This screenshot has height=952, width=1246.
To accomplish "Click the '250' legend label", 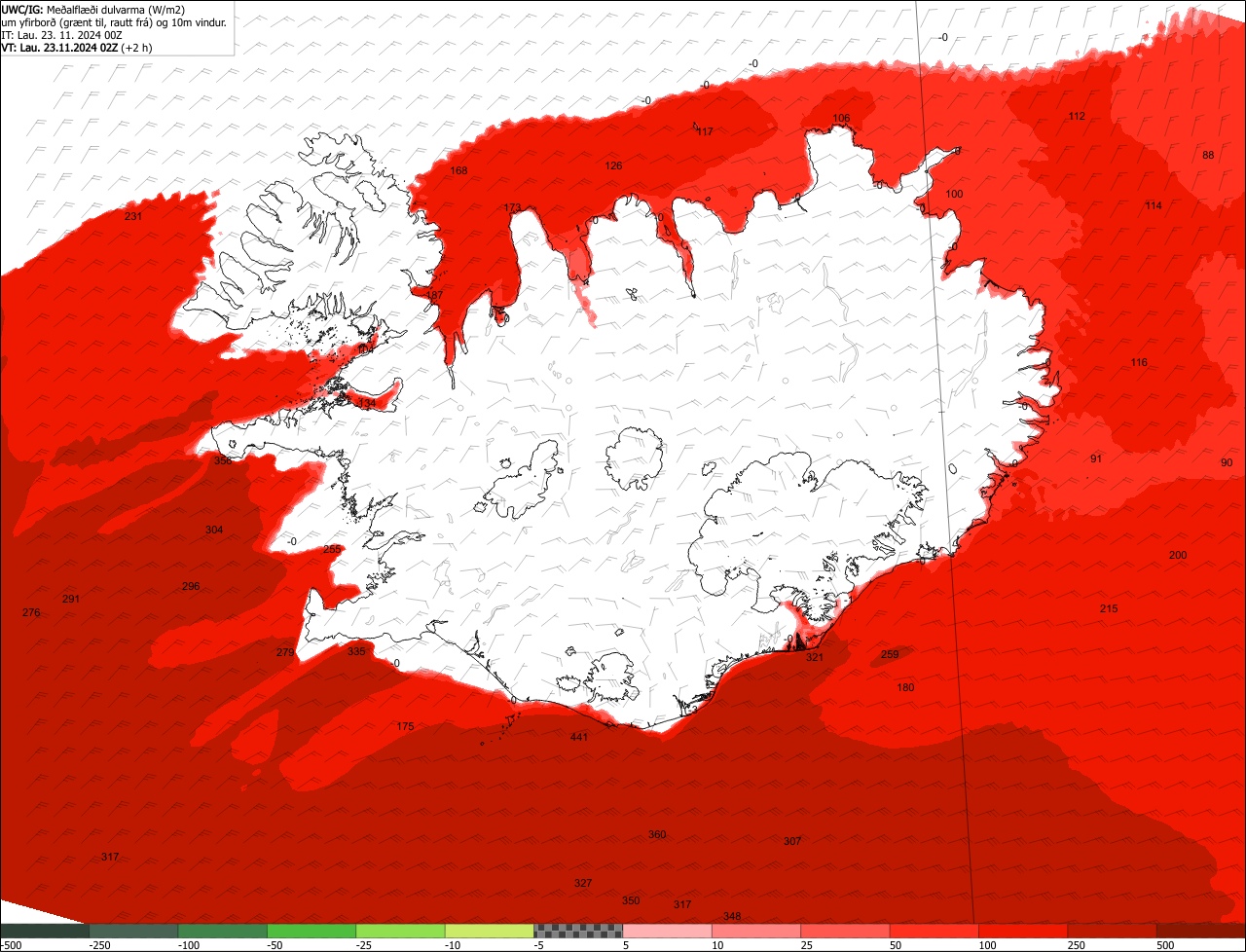I will tap(1079, 945).
